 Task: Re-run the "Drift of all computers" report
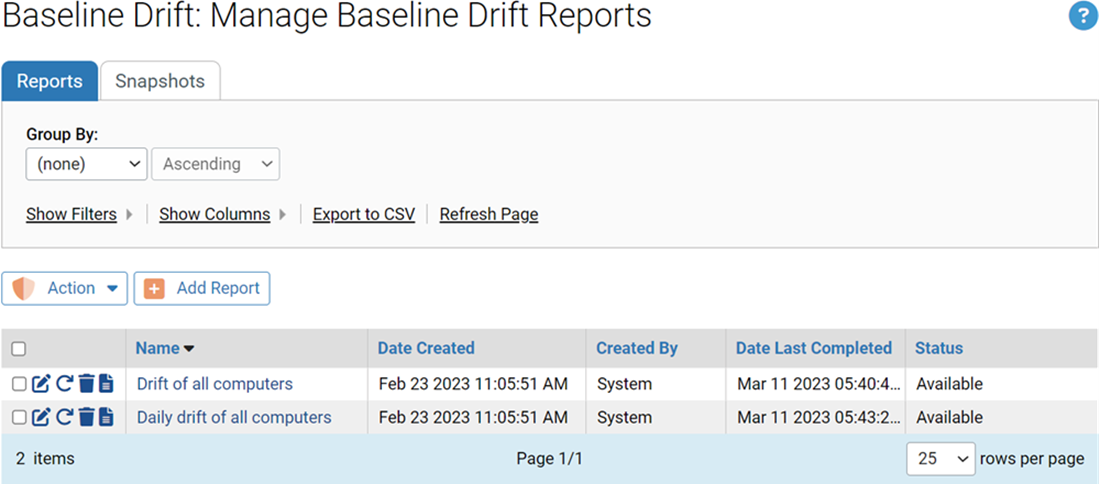(x=64, y=384)
